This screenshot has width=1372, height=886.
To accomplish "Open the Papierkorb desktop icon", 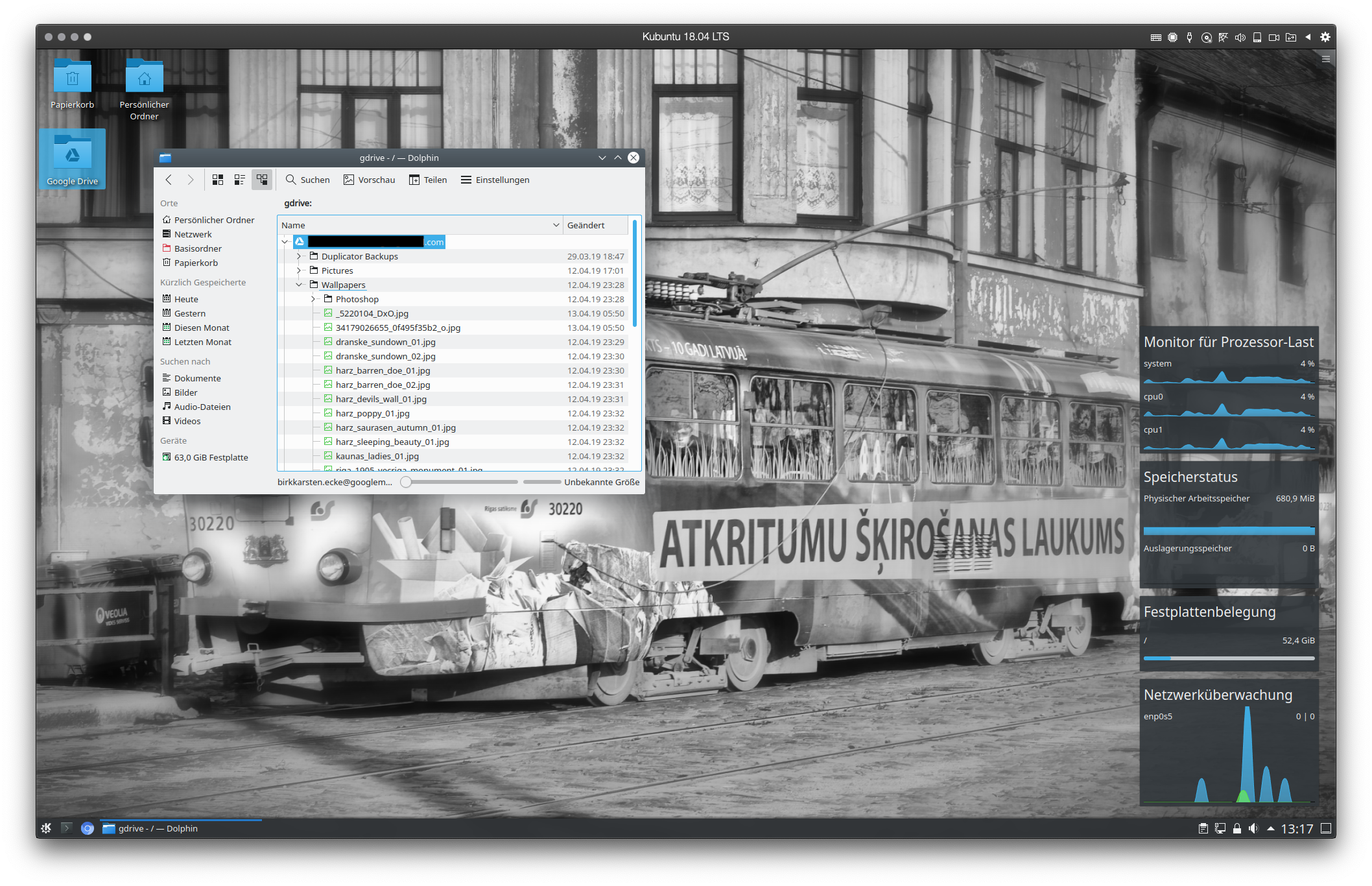I will pos(72,84).
